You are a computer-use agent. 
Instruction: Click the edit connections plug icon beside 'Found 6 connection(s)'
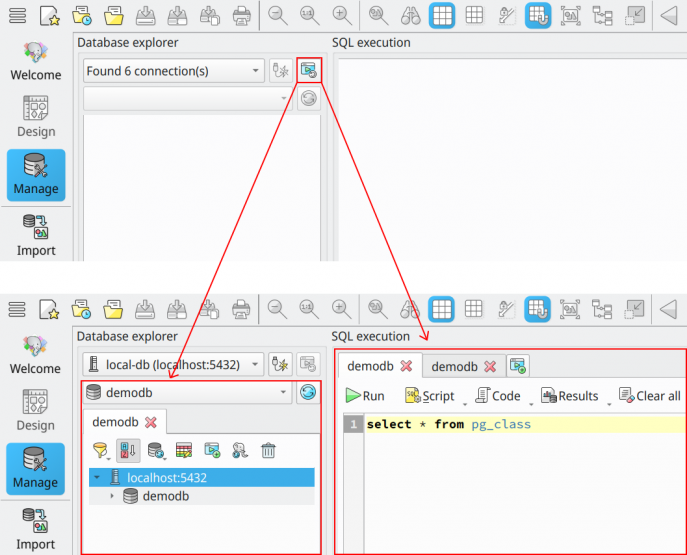(x=280, y=71)
